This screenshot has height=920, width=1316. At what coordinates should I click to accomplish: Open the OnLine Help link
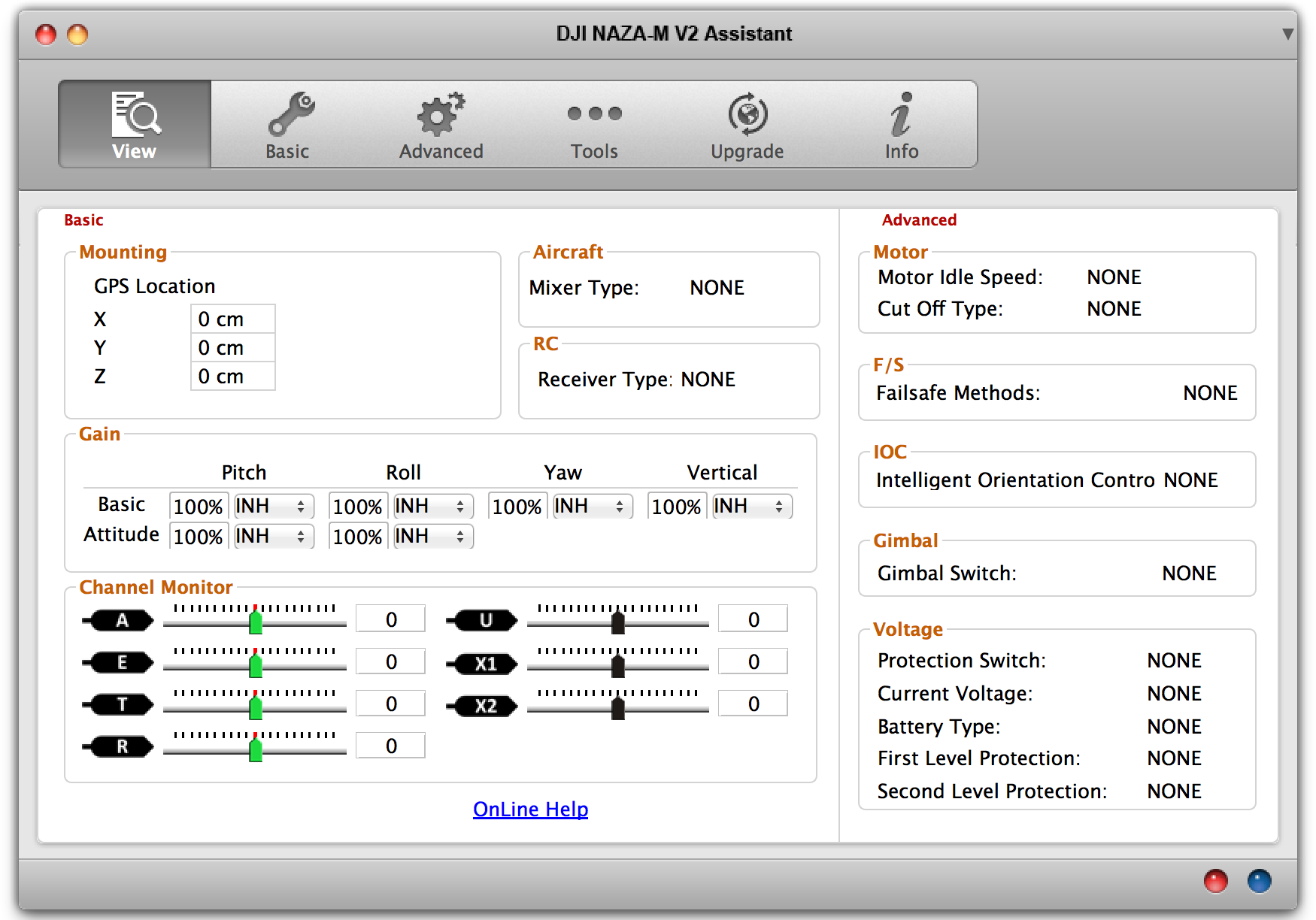point(531,810)
